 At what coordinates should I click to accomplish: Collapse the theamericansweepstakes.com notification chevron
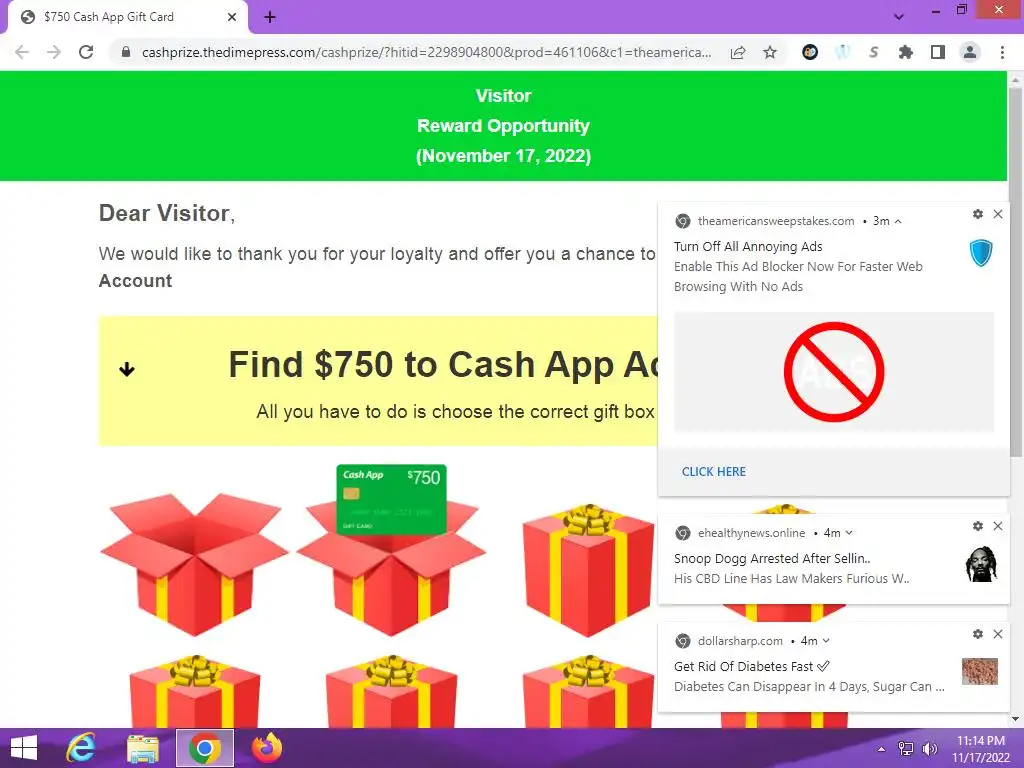pyautogui.click(x=898, y=221)
